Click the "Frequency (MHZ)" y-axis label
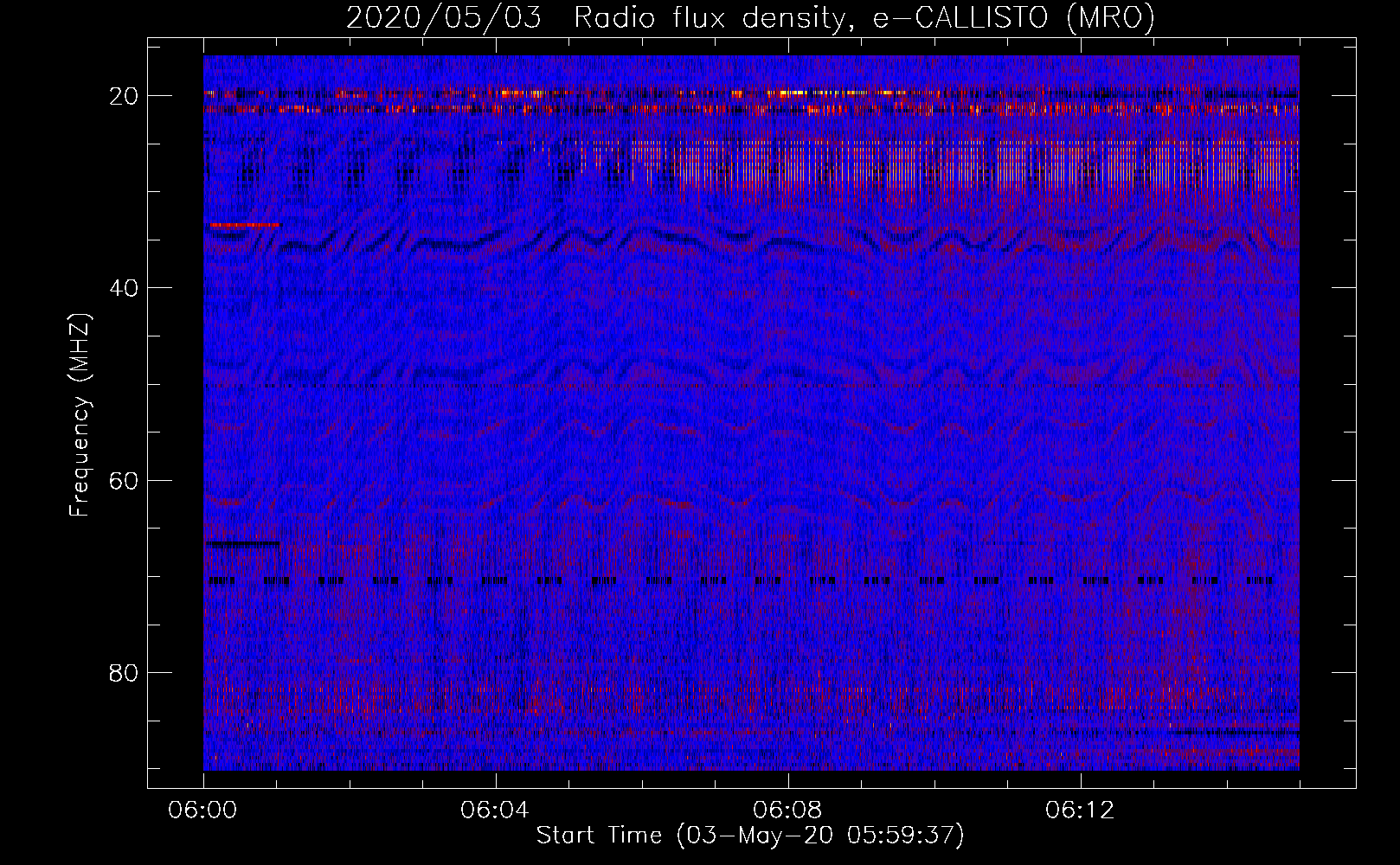Screen dimensions: 1400x865 click(x=80, y=414)
